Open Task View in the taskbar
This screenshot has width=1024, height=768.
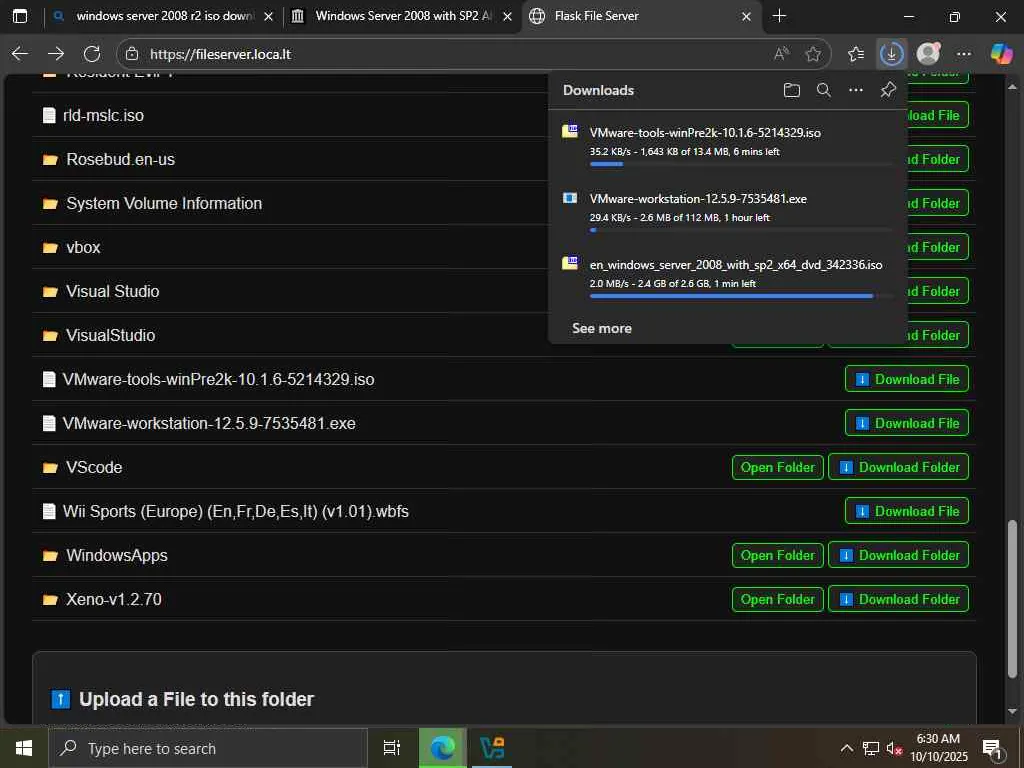(x=392, y=748)
